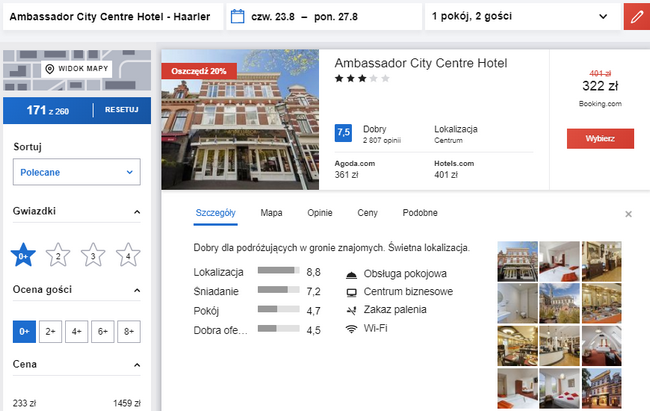Image resolution: width=650 pixels, height=411 pixels.
Task: Select guest rating 4+ filter
Action: click(76, 331)
